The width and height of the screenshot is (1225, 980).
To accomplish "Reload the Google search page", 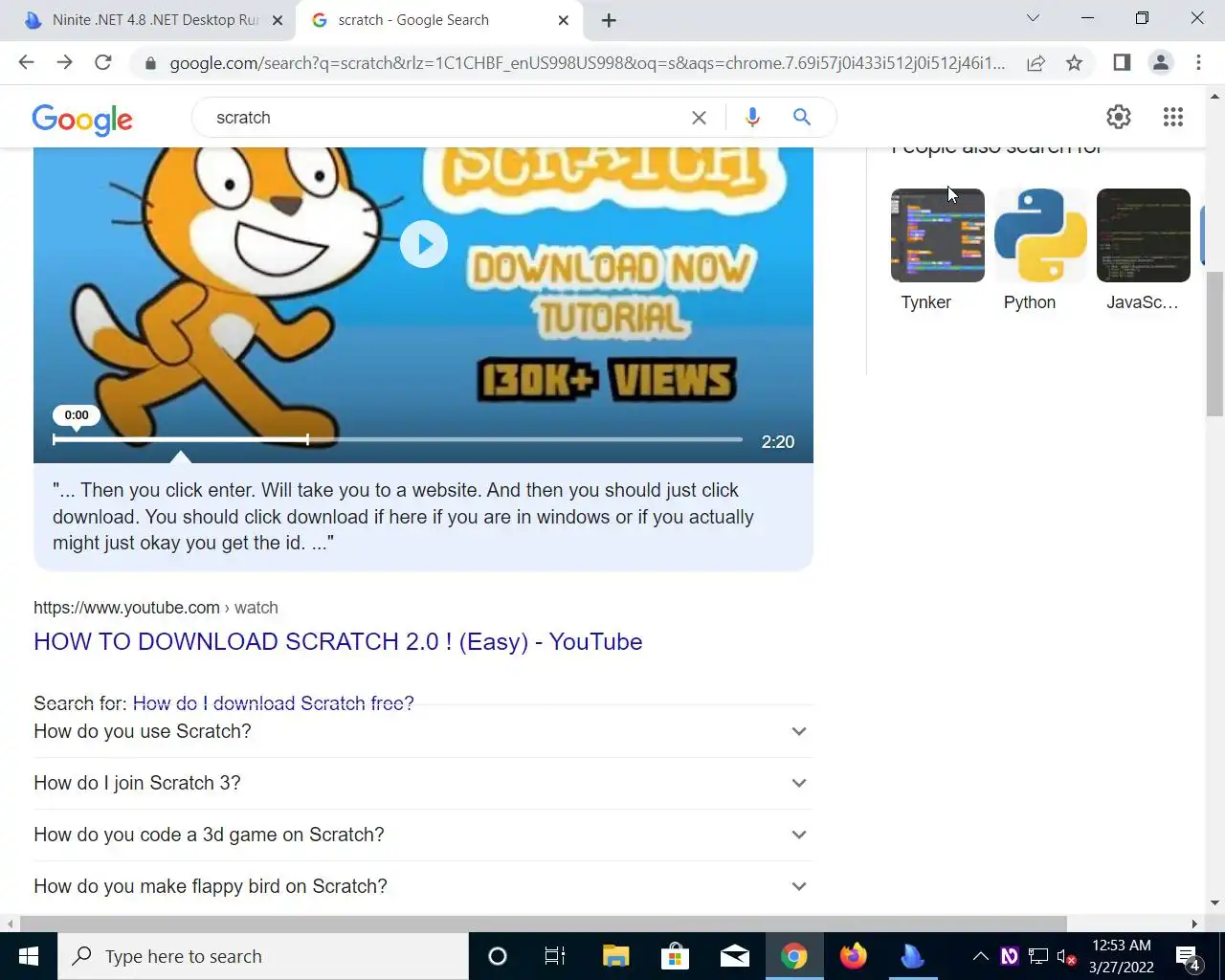I will click(x=102, y=63).
